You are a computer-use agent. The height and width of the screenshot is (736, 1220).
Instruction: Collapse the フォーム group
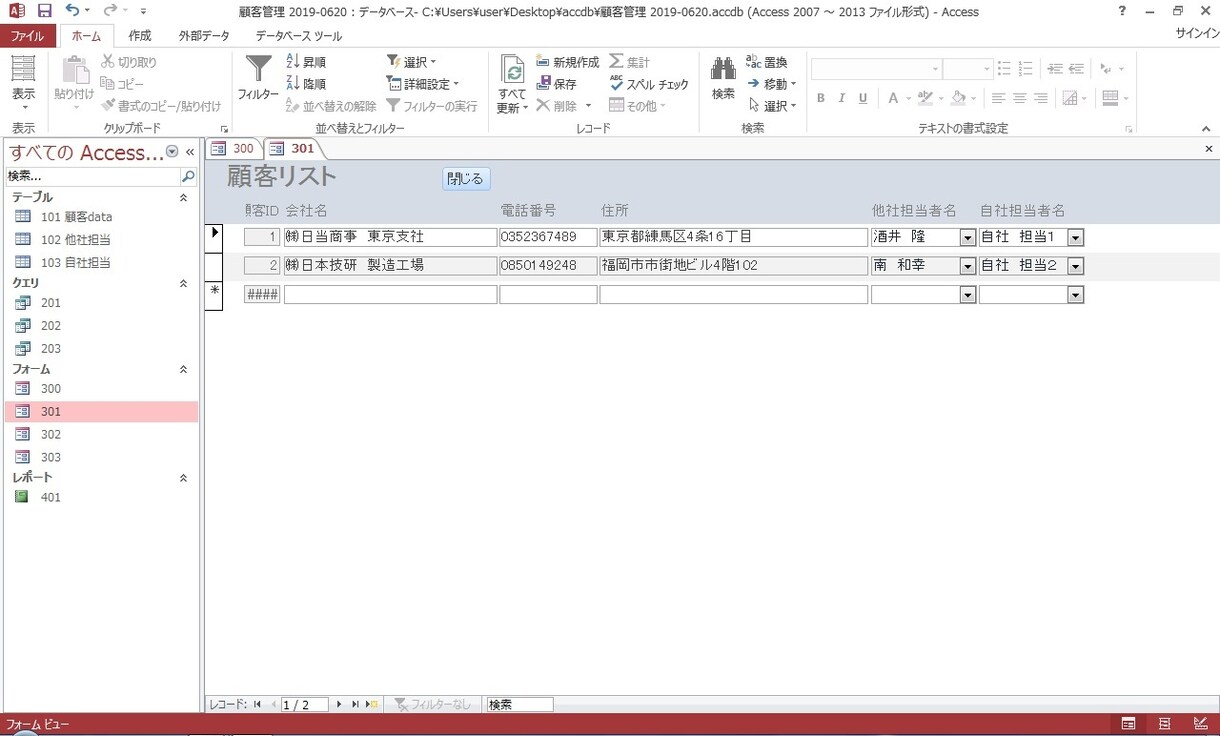pos(183,370)
